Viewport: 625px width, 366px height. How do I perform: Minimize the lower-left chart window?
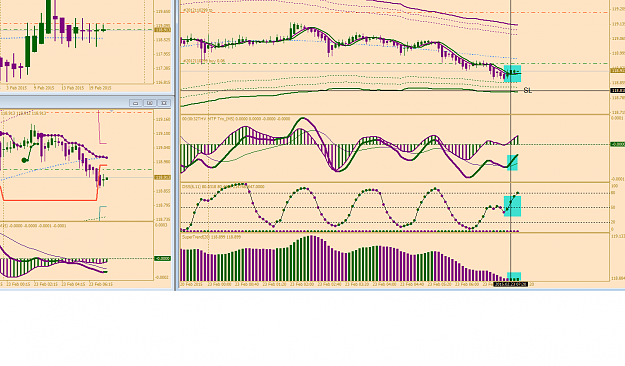136,103
